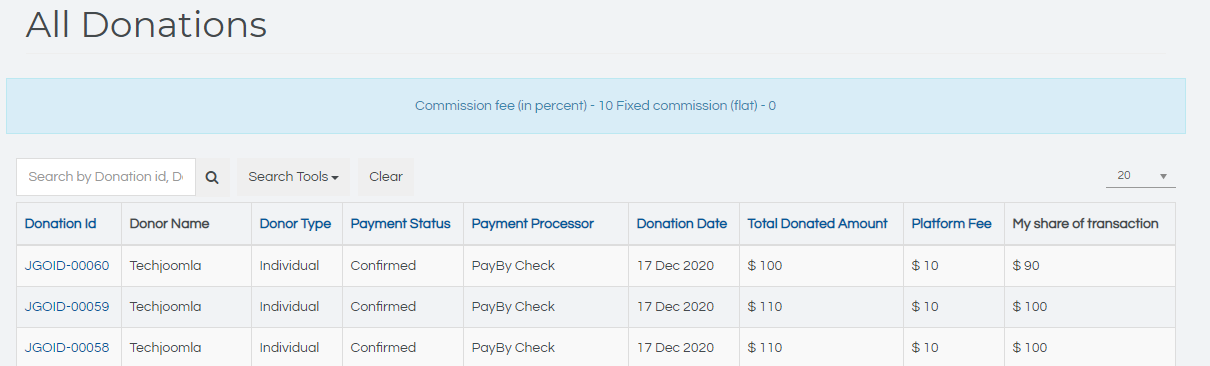Sort by Total Donated Amount column
The width and height of the screenshot is (1210, 366).
click(817, 224)
